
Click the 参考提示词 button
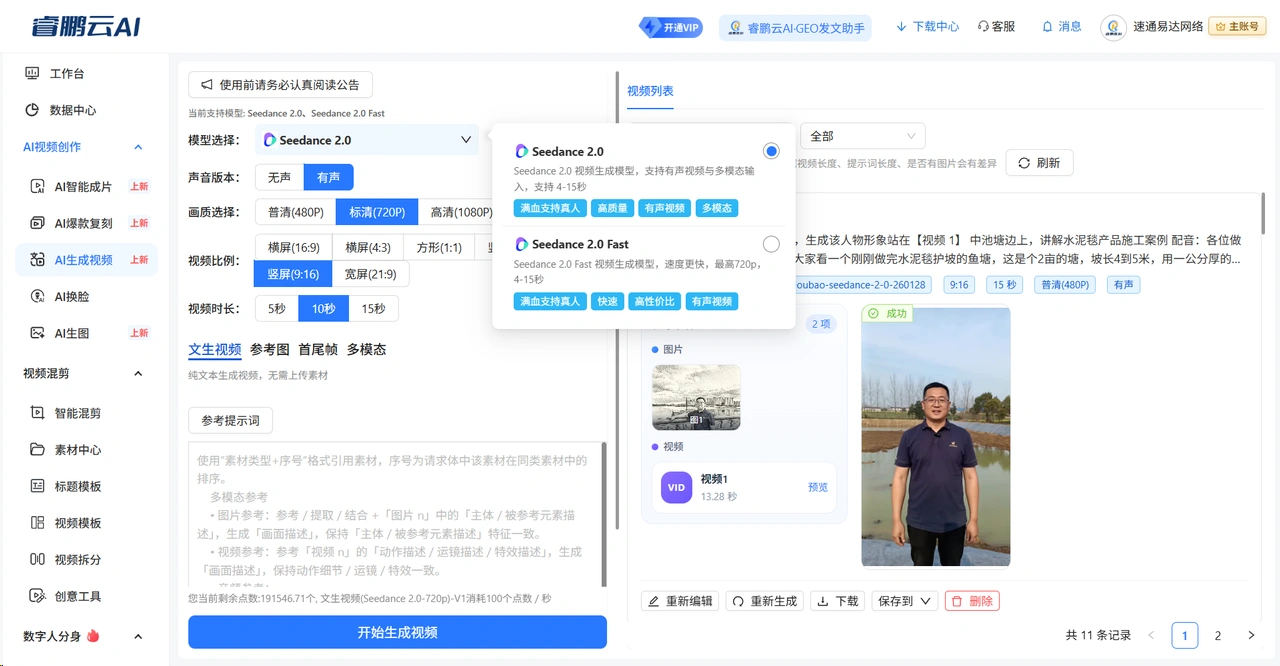point(230,421)
